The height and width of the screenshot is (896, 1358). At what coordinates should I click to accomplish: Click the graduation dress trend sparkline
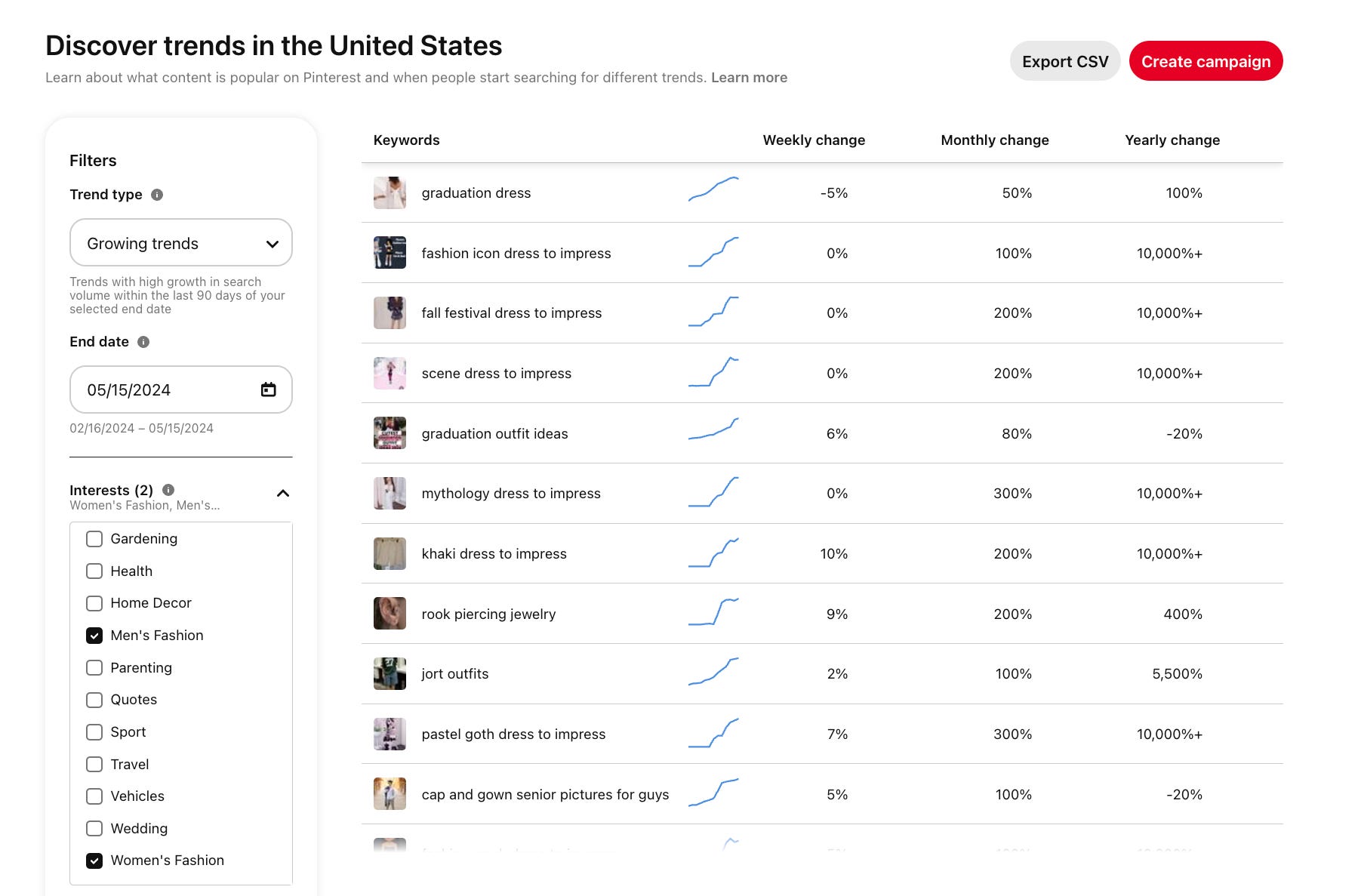713,189
